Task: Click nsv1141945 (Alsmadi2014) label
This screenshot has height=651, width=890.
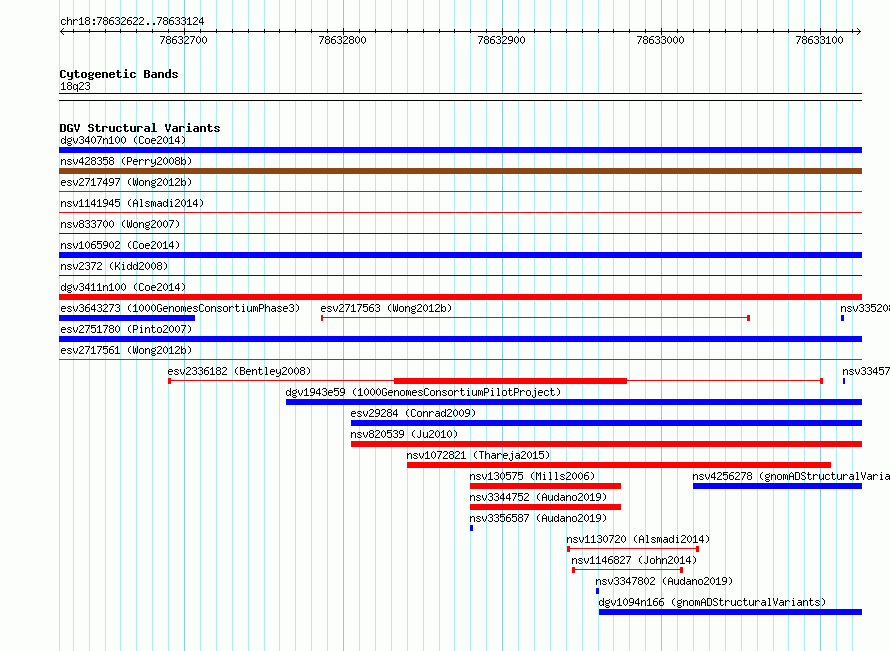Action: point(132,203)
